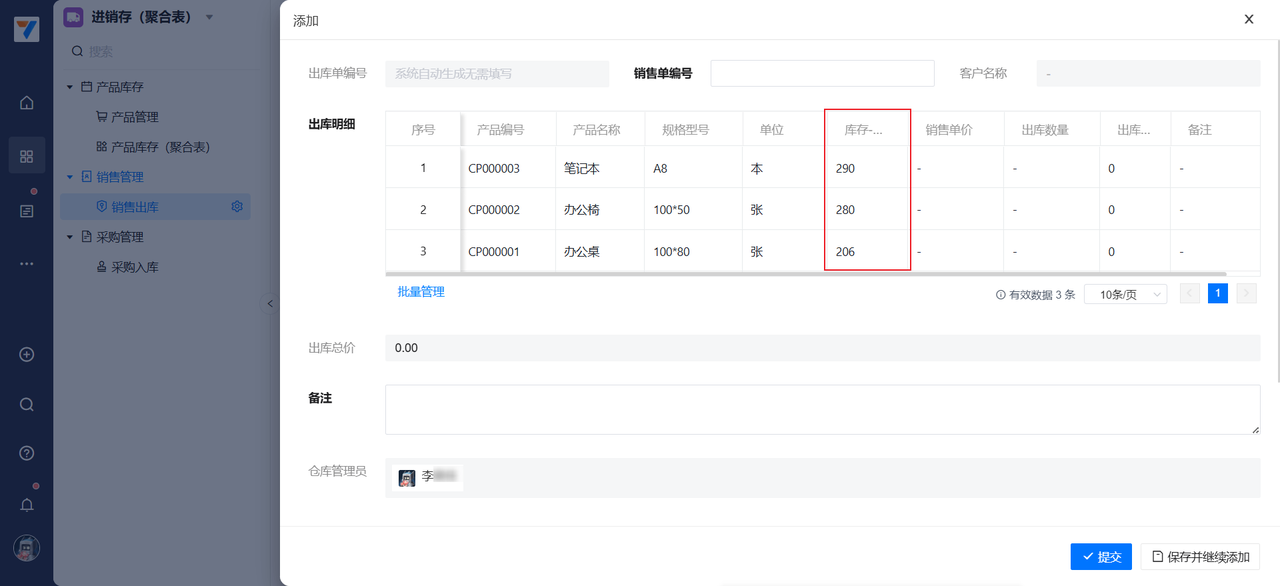Image resolution: width=1280 pixels, height=586 pixels.
Task: Click the 销售单编号 input field
Action: 822,73
